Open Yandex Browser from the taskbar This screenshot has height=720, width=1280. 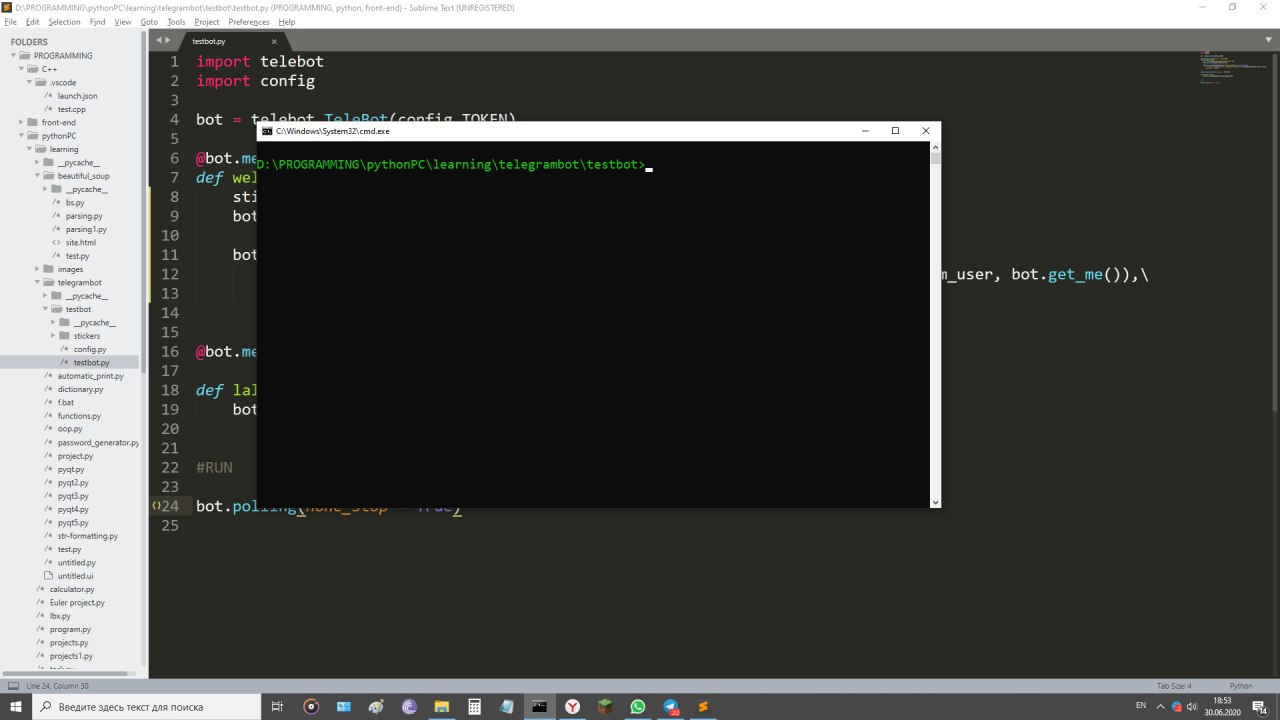click(x=572, y=706)
